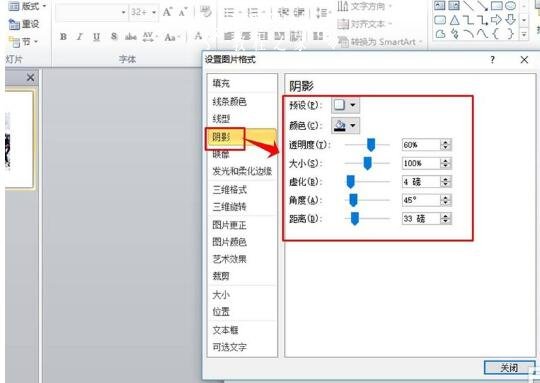Select 阴影 category in the dialog

[242, 137]
